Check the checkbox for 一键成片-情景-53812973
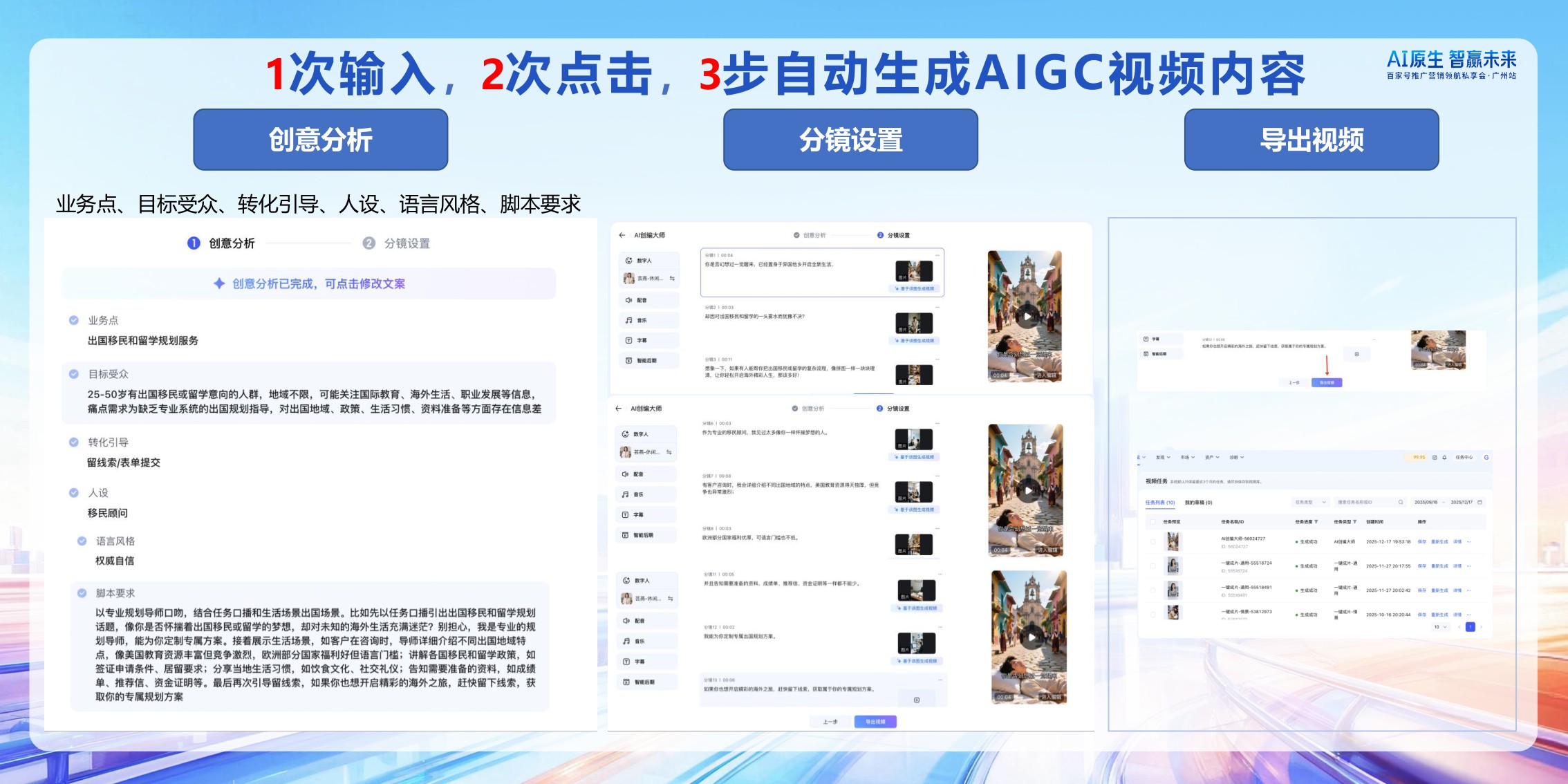Screen dimensions: 1568x784 click(1153, 615)
